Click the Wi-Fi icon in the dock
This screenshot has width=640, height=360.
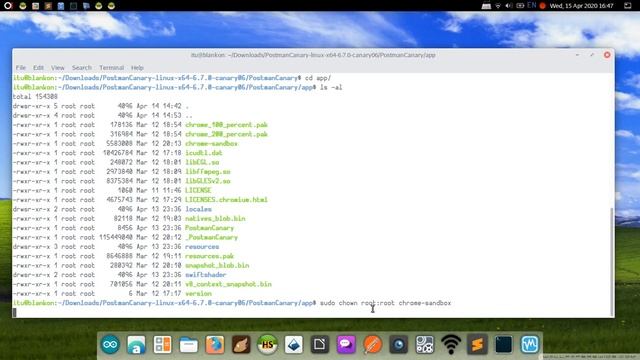pos(451,345)
